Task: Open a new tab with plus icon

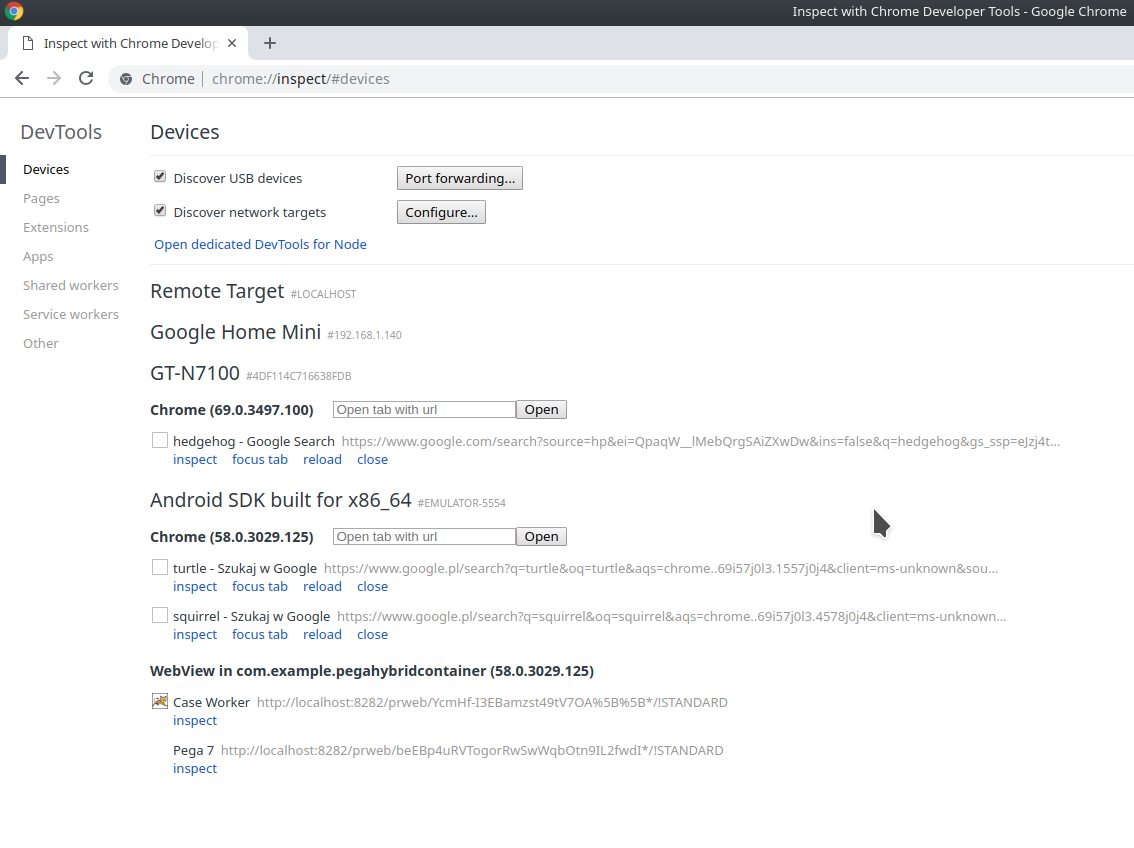Action: [270, 43]
